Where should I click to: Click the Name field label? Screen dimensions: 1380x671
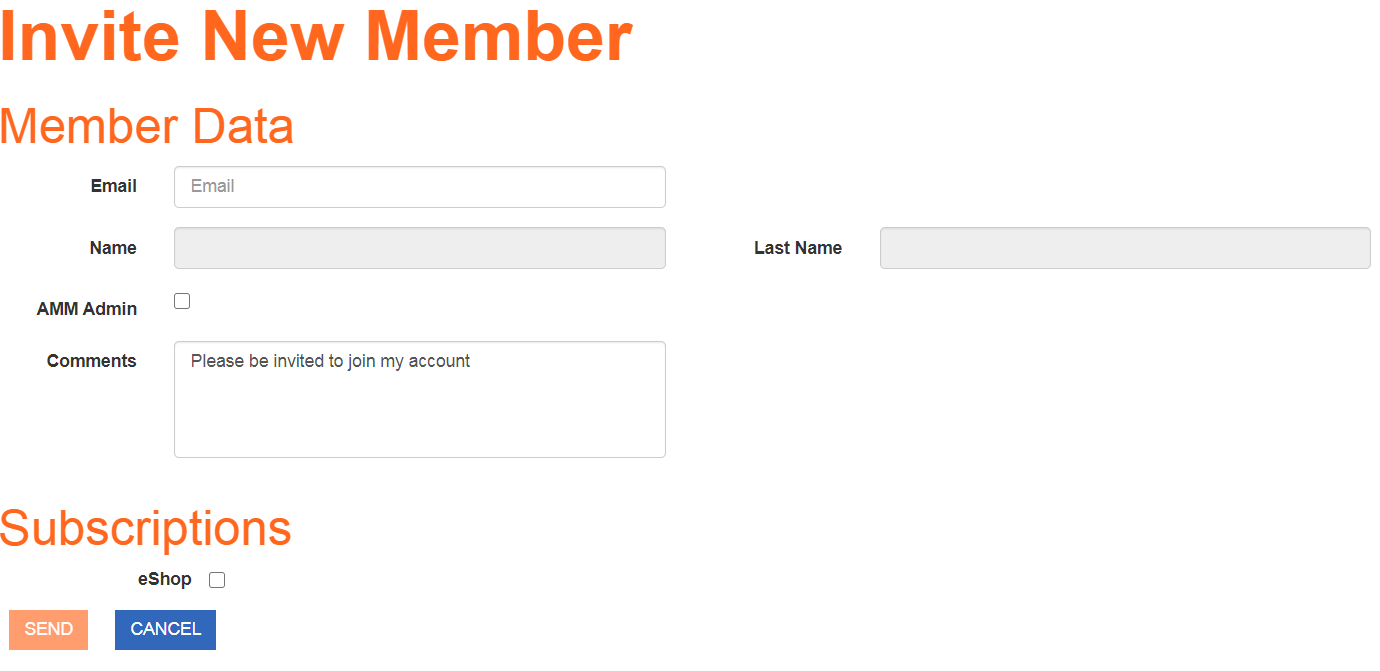pyautogui.click(x=113, y=248)
